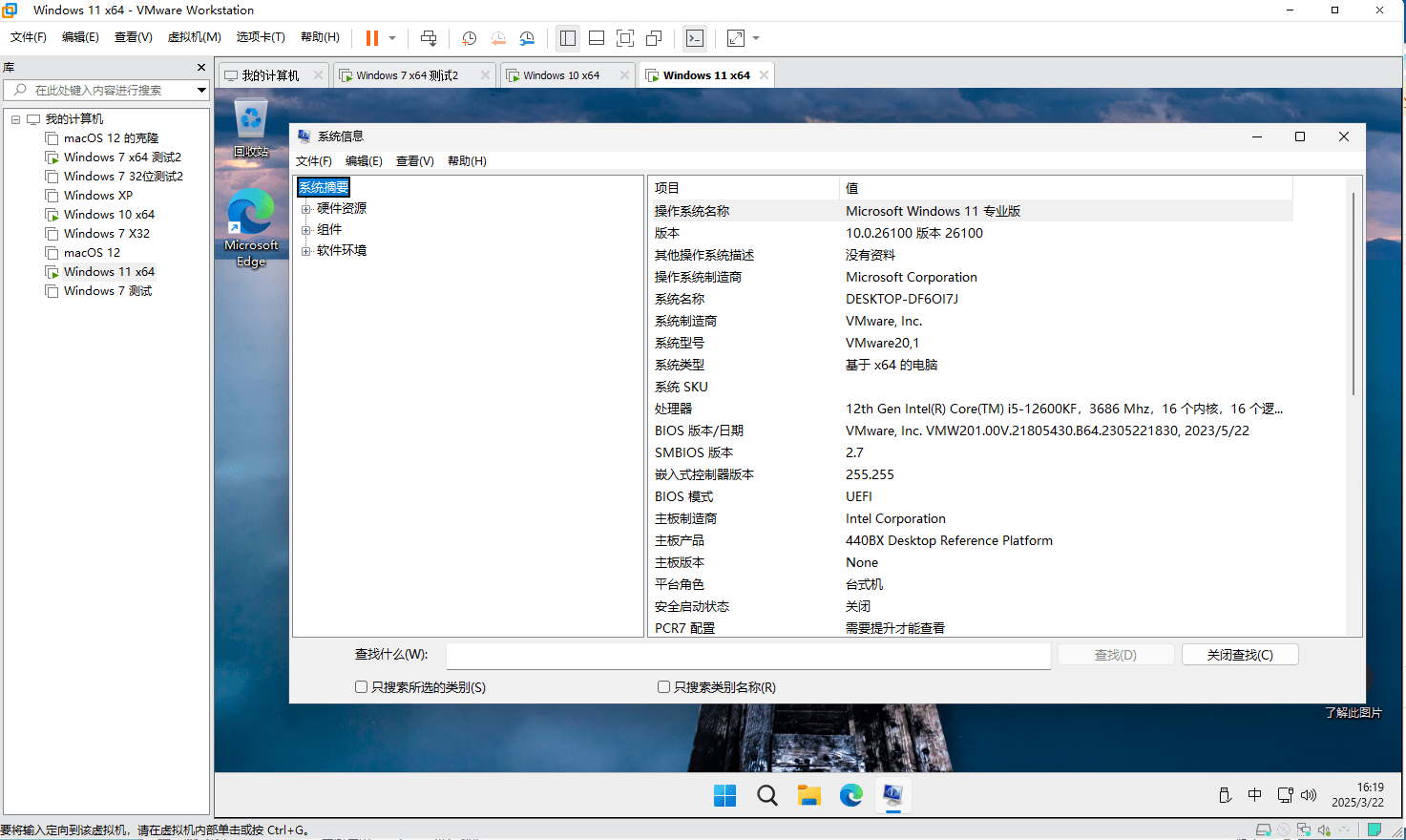Open VMware 虚拟机(M) menu
The height and width of the screenshot is (840, 1406).
[x=195, y=37]
